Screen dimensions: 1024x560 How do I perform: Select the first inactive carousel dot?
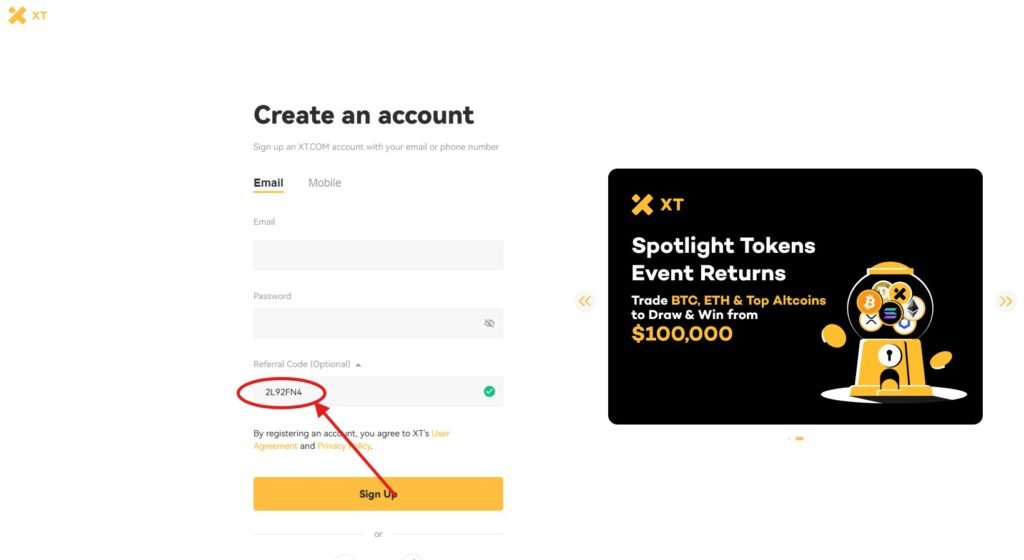pyautogui.click(x=789, y=438)
